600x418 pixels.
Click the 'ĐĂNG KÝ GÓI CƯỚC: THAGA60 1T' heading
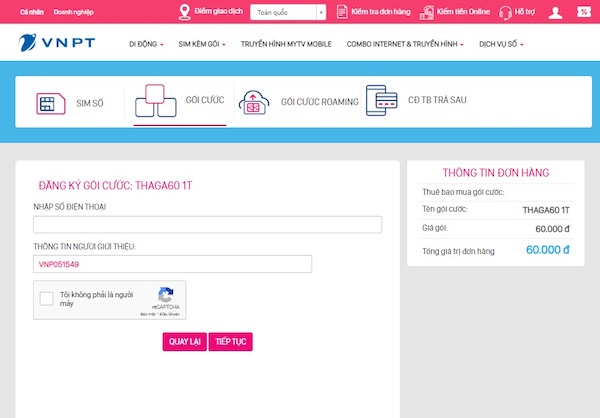click(x=115, y=186)
